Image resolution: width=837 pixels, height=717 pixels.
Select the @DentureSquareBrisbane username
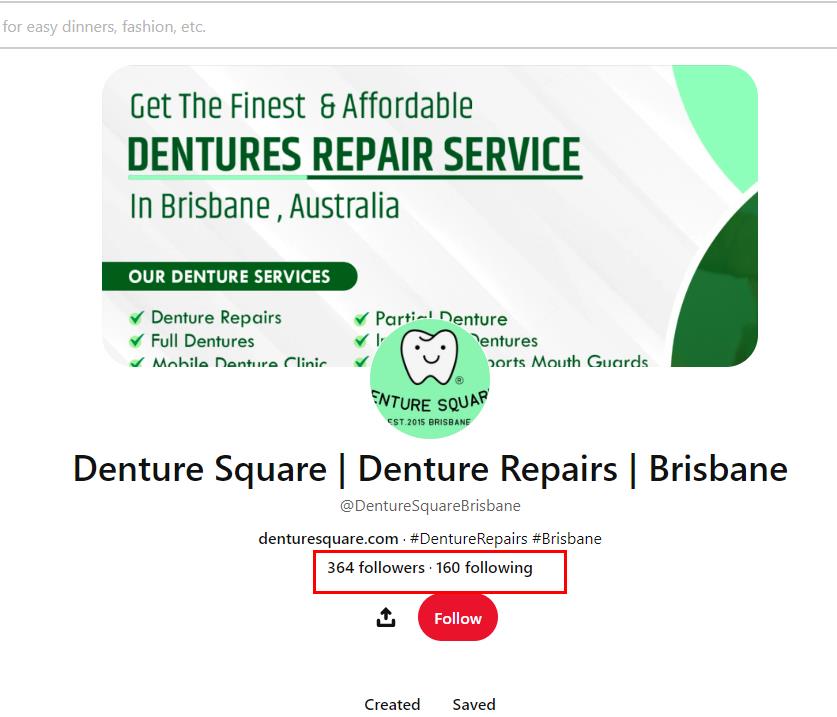(430, 506)
